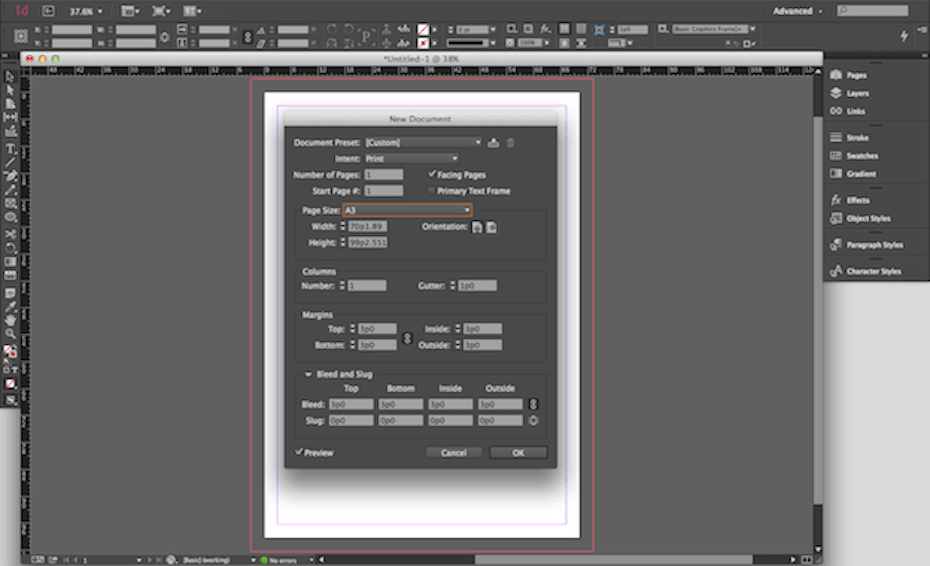This screenshot has width=930, height=566.
Task: Open the Paragraph Styles panel tab
Action: tap(874, 245)
